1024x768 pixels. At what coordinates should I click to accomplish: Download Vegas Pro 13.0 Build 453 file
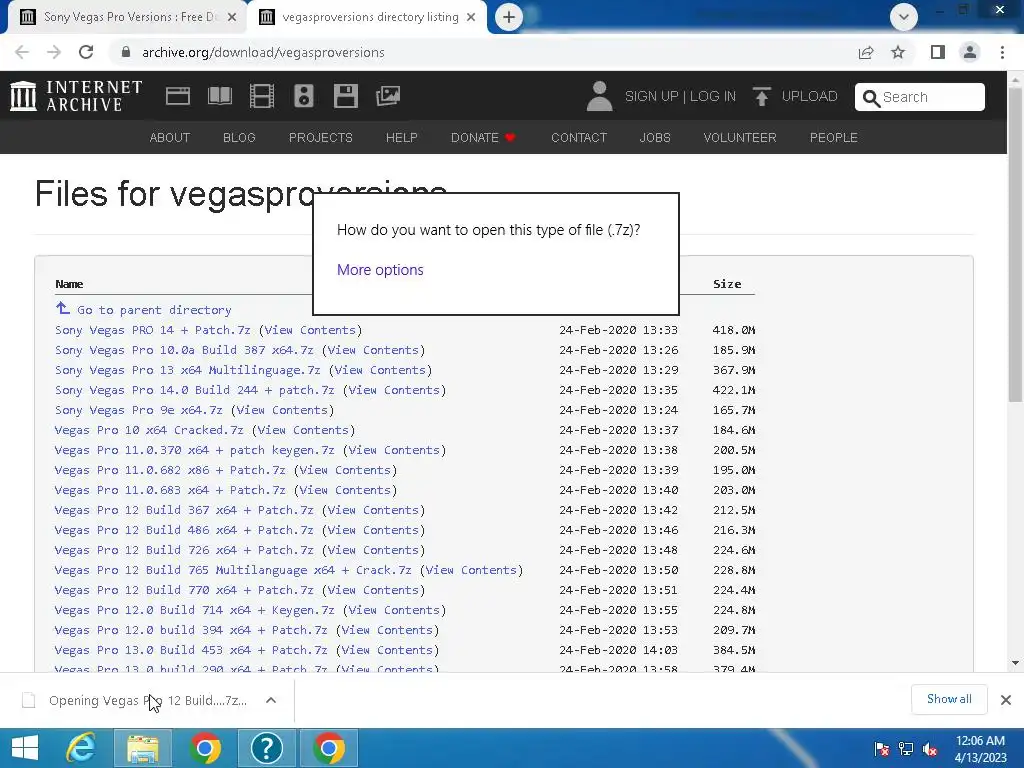coord(191,650)
